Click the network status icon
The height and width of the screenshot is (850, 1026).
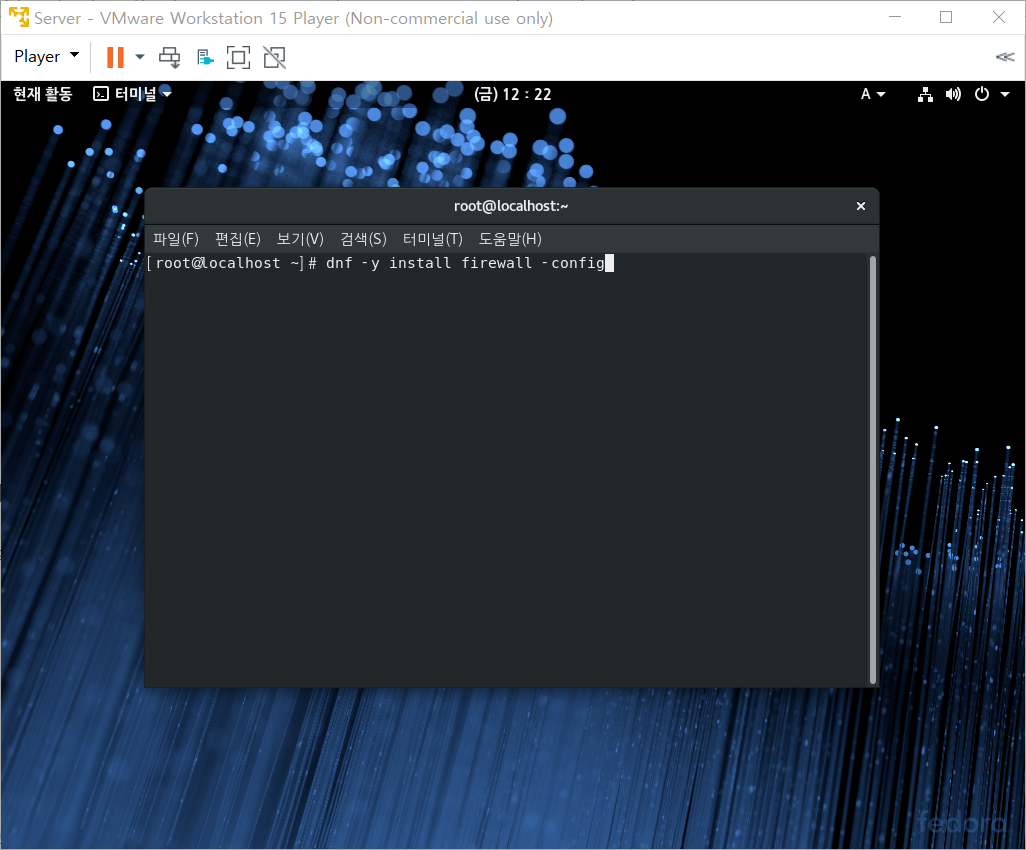pos(925,94)
